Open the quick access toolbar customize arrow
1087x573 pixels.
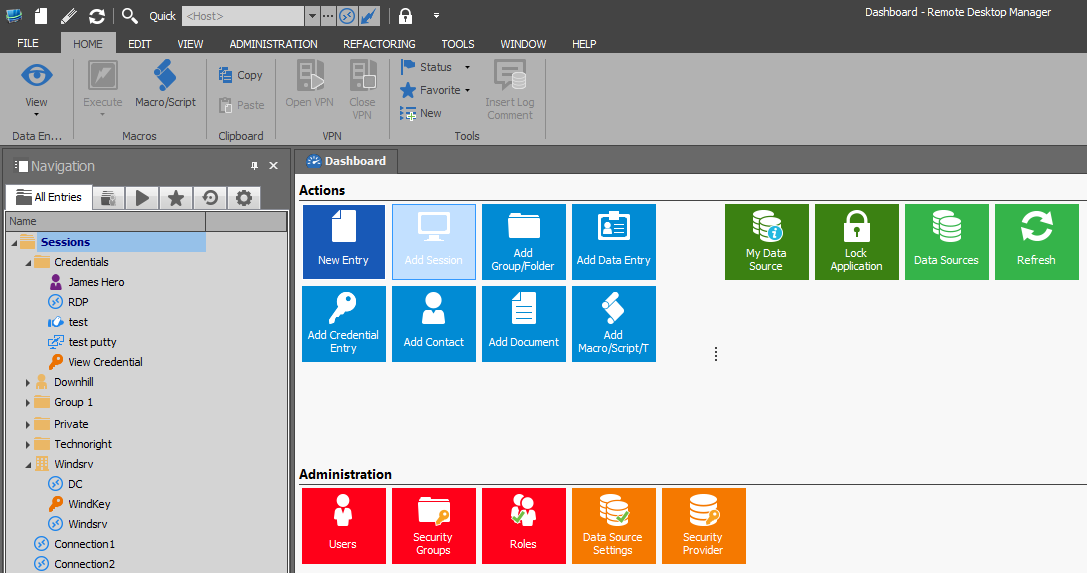click(436, 15)
